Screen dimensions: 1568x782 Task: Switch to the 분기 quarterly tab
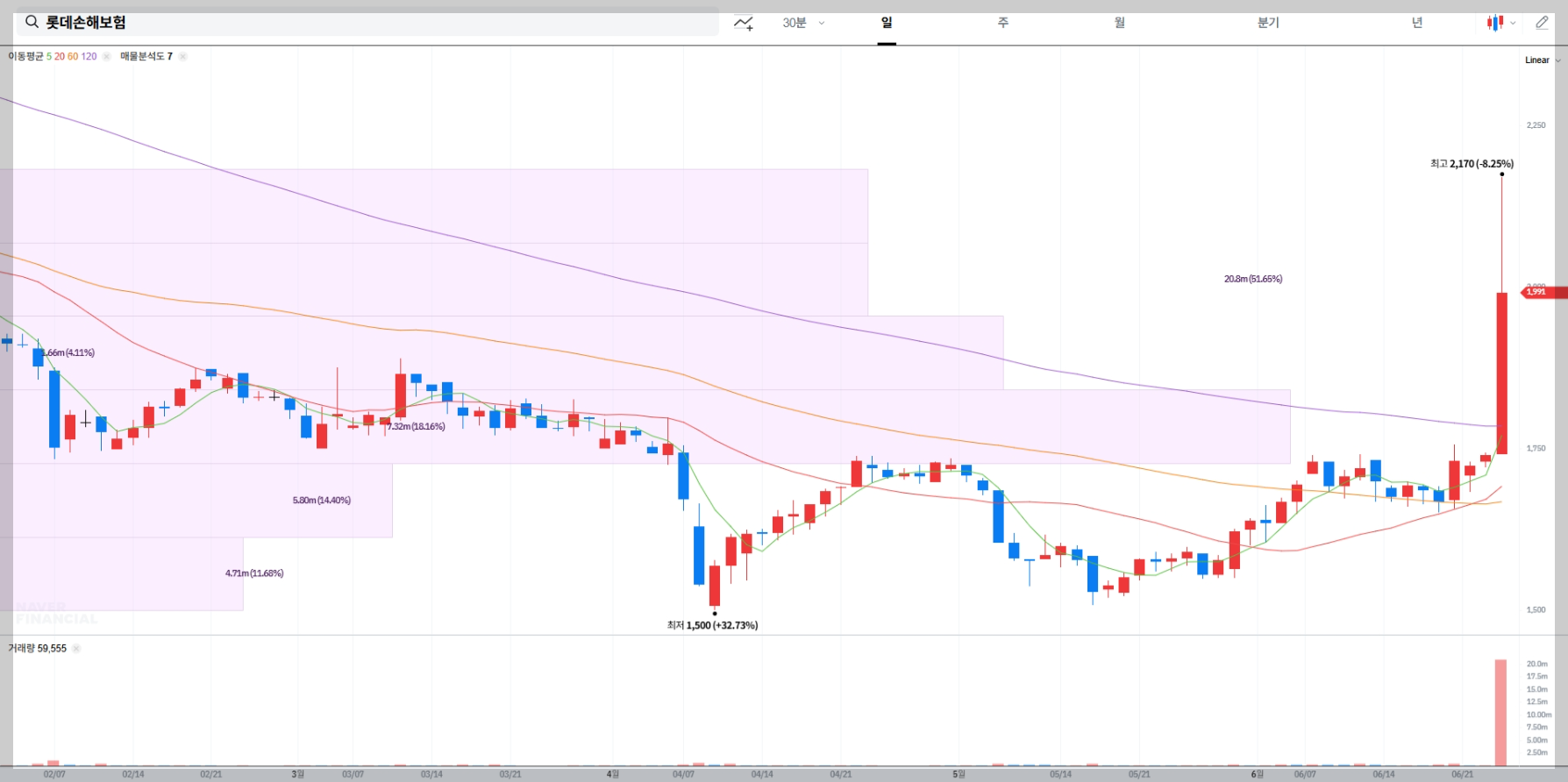[1268, 23]
